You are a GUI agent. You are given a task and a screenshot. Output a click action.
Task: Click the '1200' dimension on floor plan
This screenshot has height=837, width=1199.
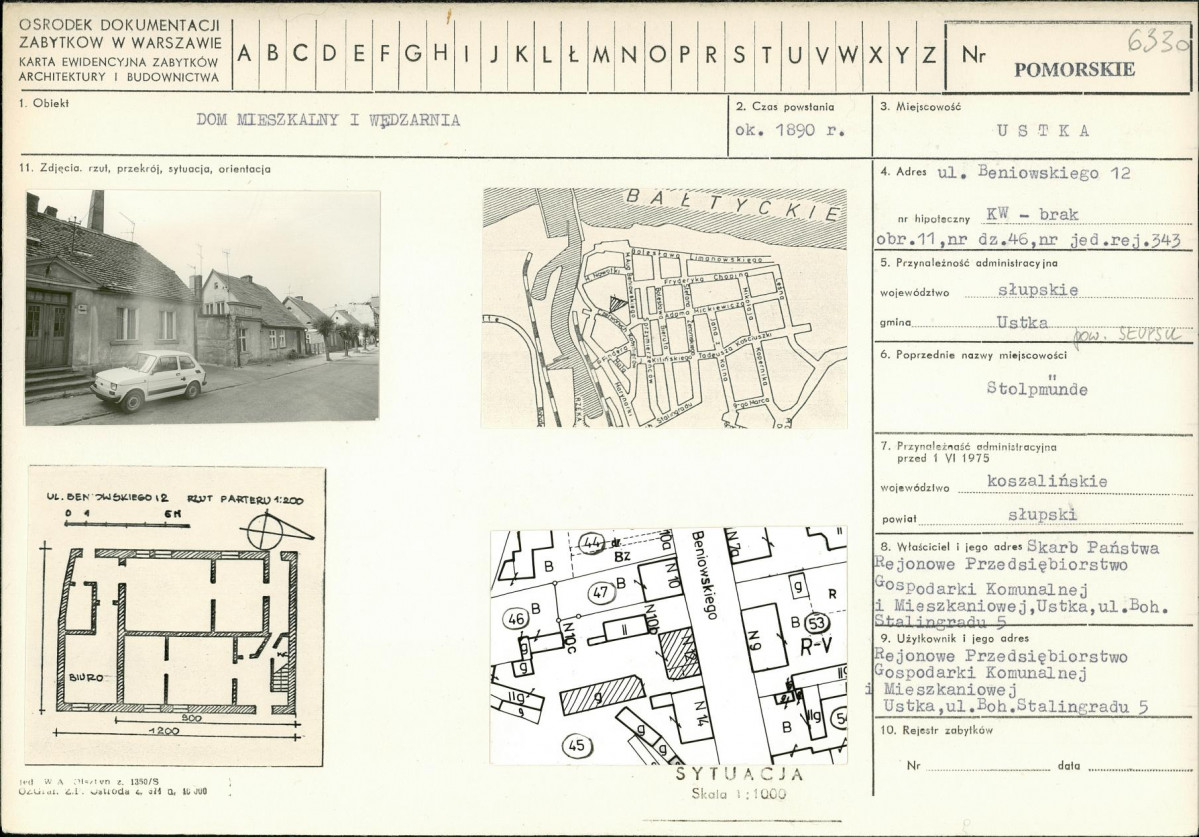click(x=166, y=732)
